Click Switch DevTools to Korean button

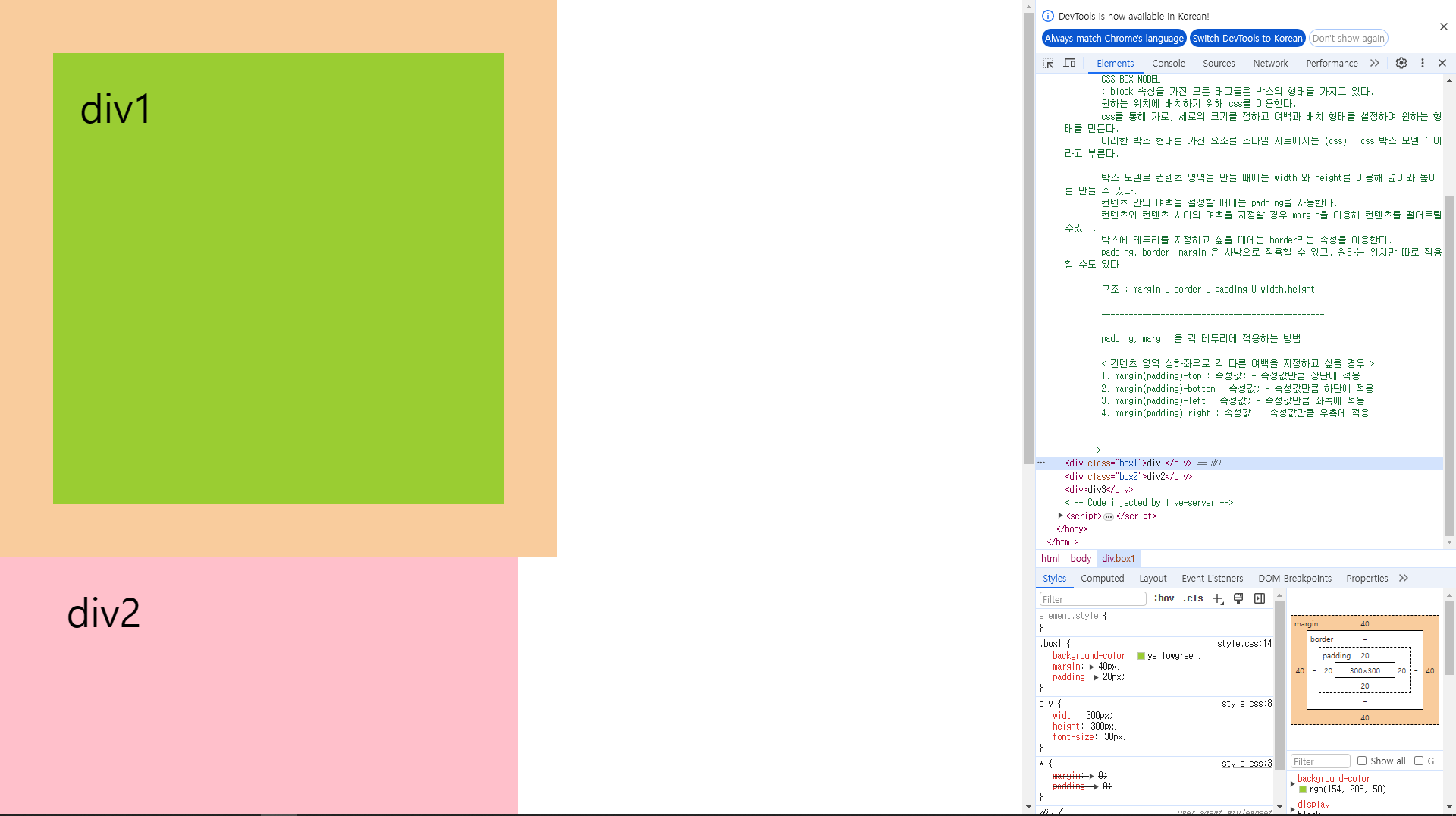coord(1247,38)
